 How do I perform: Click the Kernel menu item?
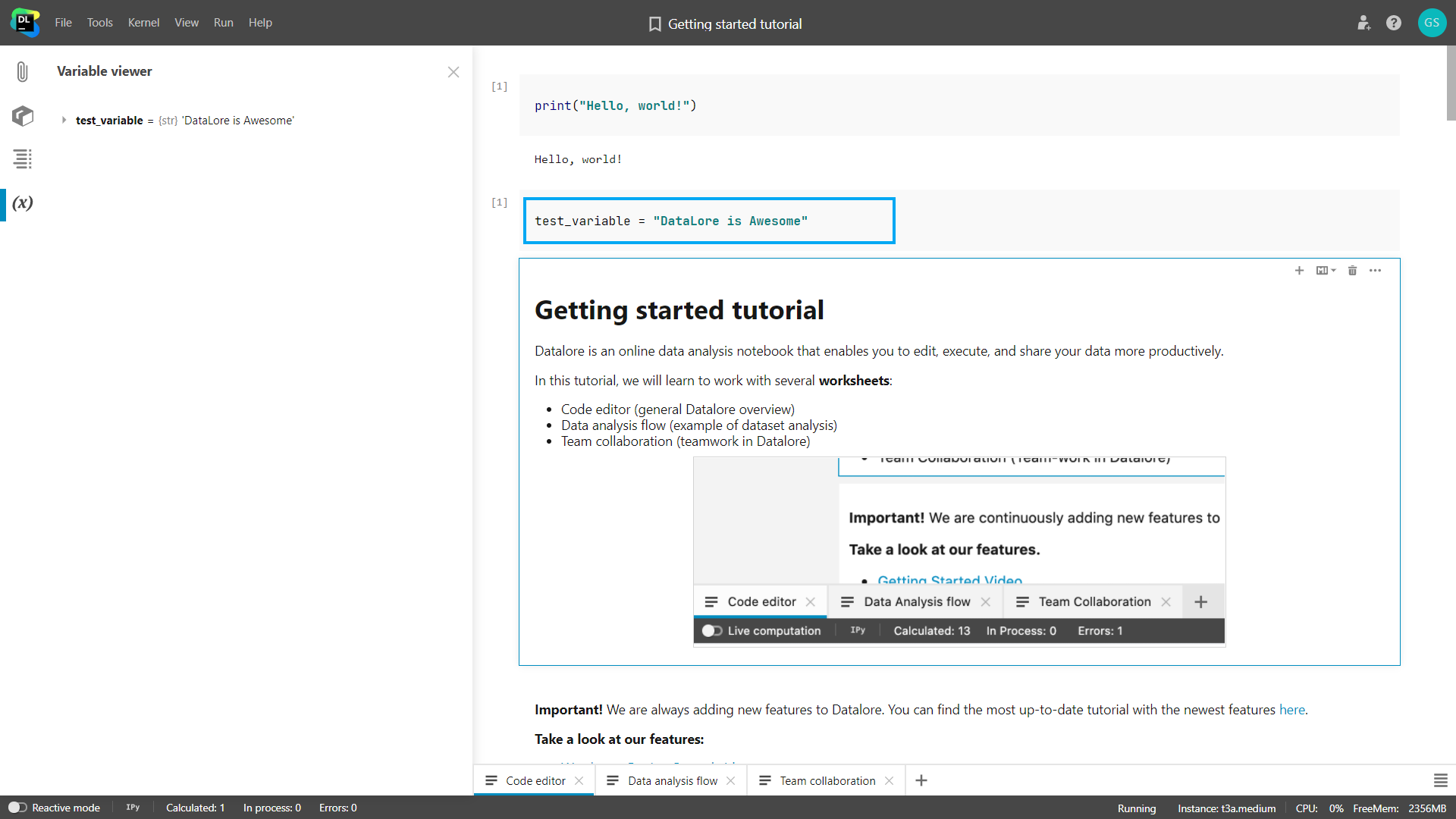coord(143,22)
